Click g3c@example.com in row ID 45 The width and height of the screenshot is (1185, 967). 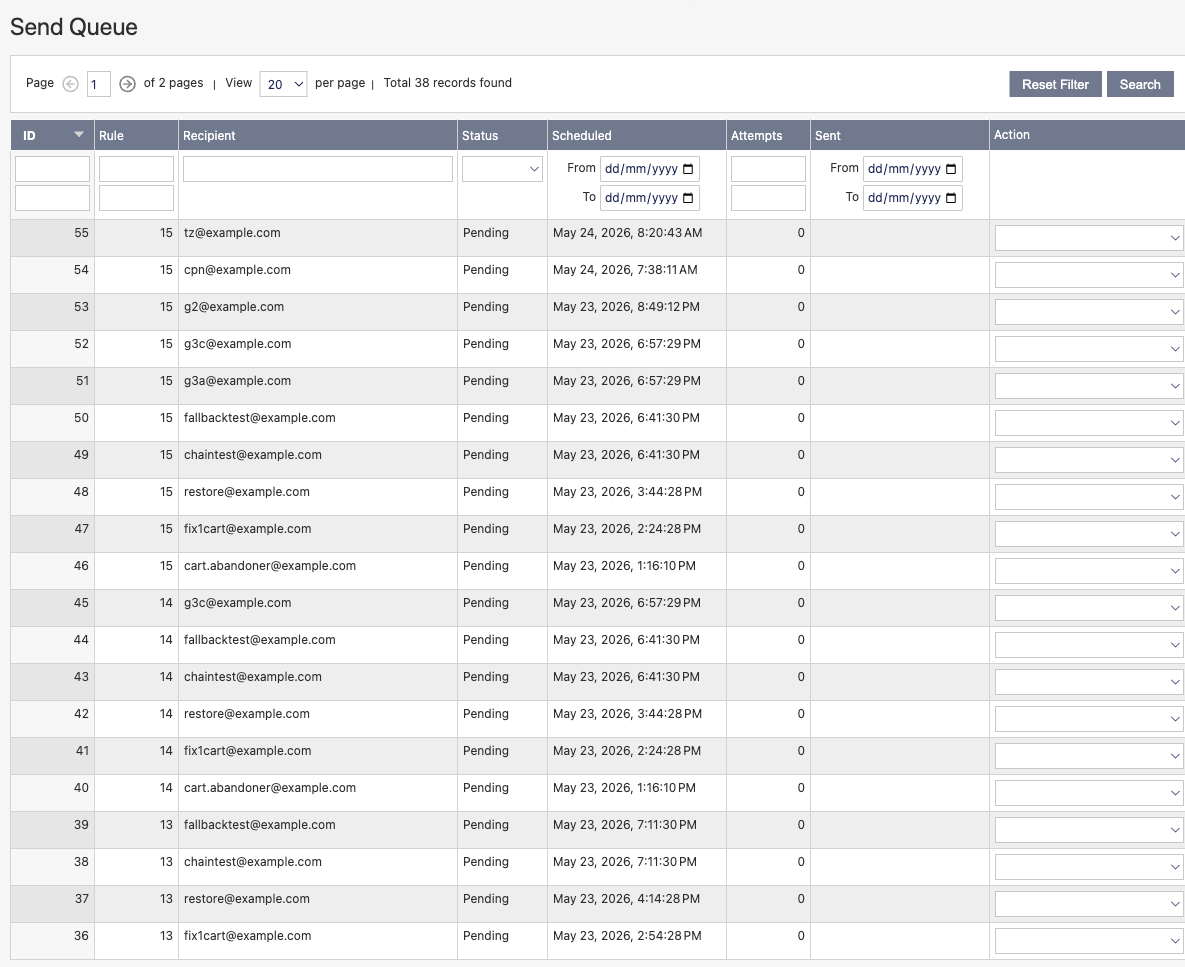tap(237, 603)
